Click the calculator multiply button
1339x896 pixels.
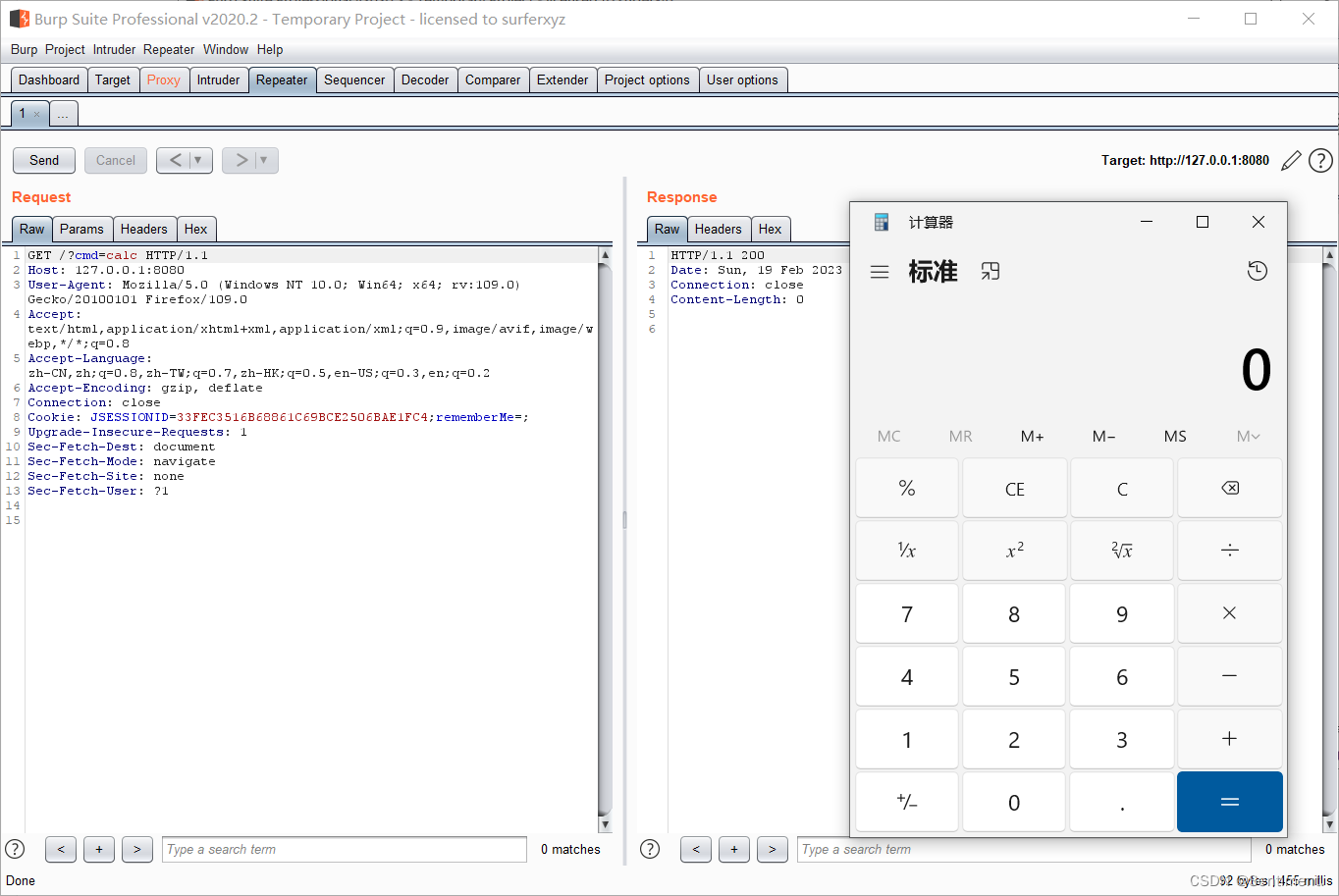1230,613
